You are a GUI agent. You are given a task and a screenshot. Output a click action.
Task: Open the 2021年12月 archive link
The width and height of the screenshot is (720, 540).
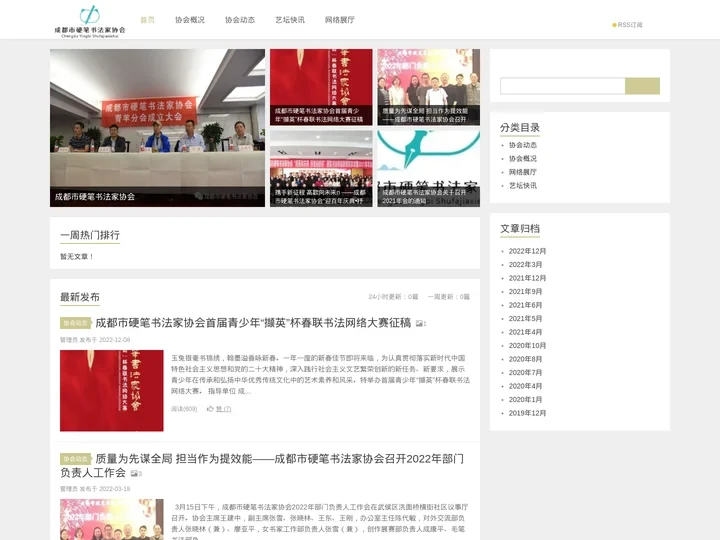(x=527, y=278)
